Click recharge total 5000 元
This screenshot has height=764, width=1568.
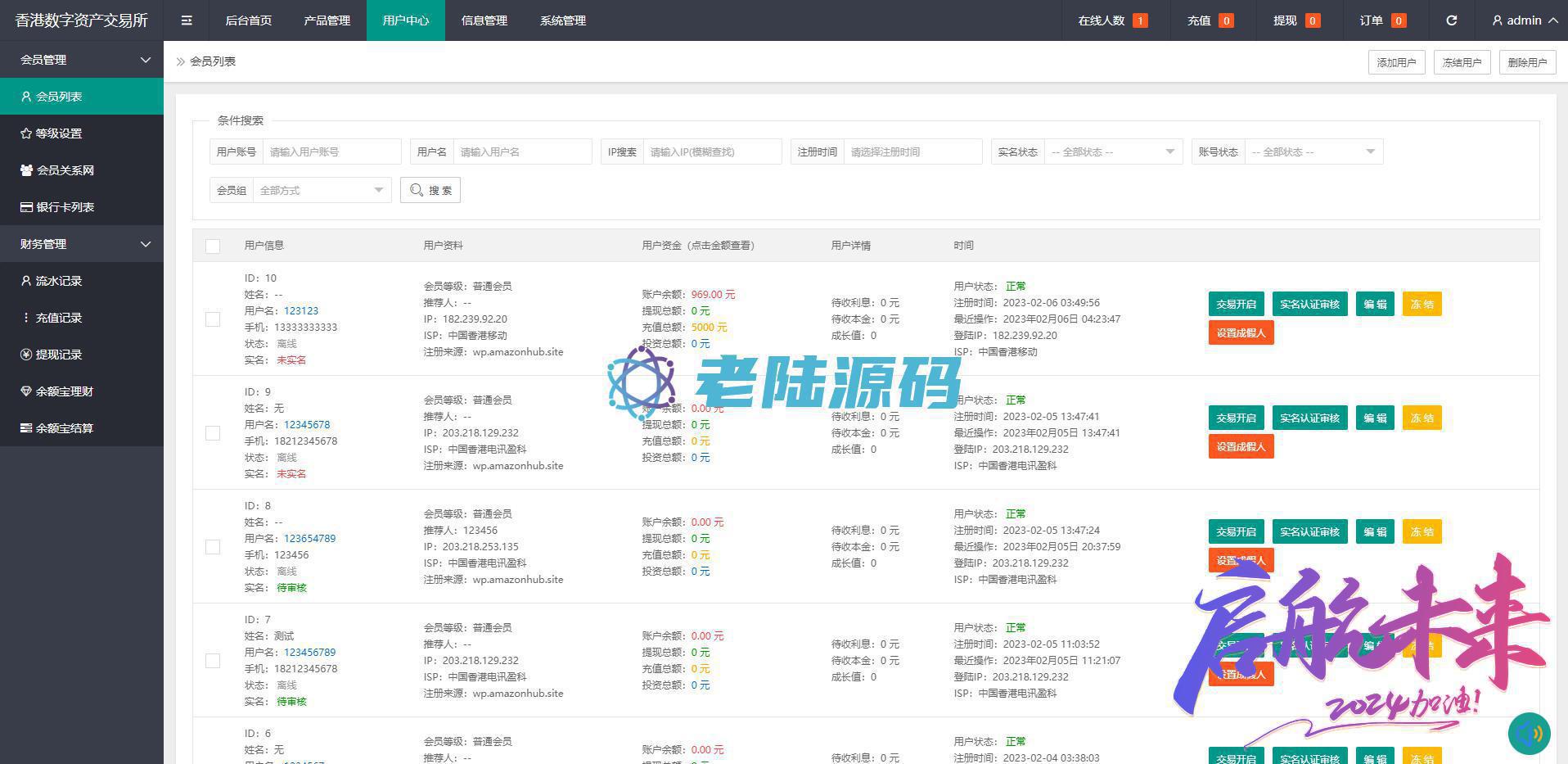[709, 328]
